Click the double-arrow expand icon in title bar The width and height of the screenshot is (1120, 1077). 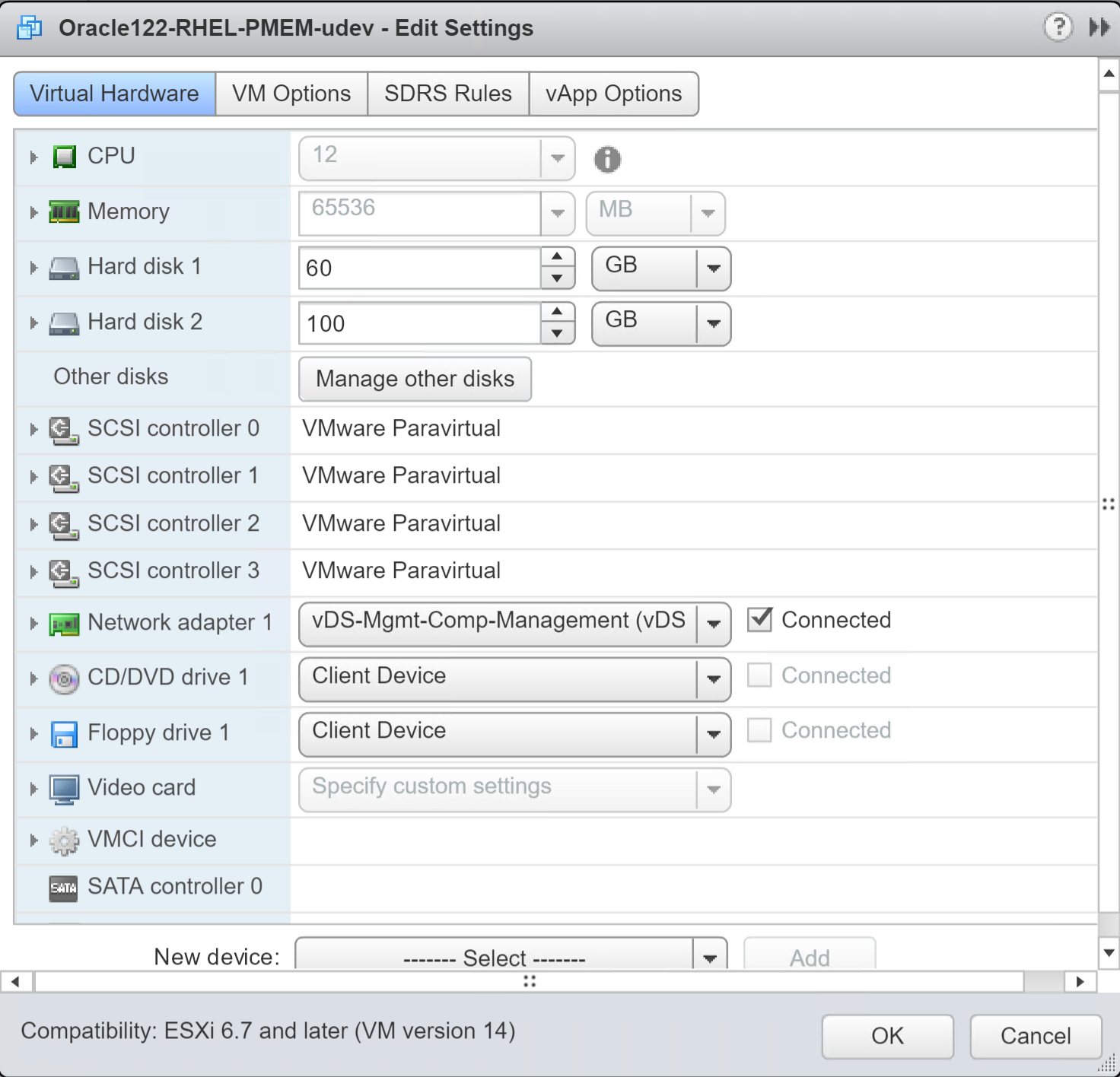pos(1099,27)
